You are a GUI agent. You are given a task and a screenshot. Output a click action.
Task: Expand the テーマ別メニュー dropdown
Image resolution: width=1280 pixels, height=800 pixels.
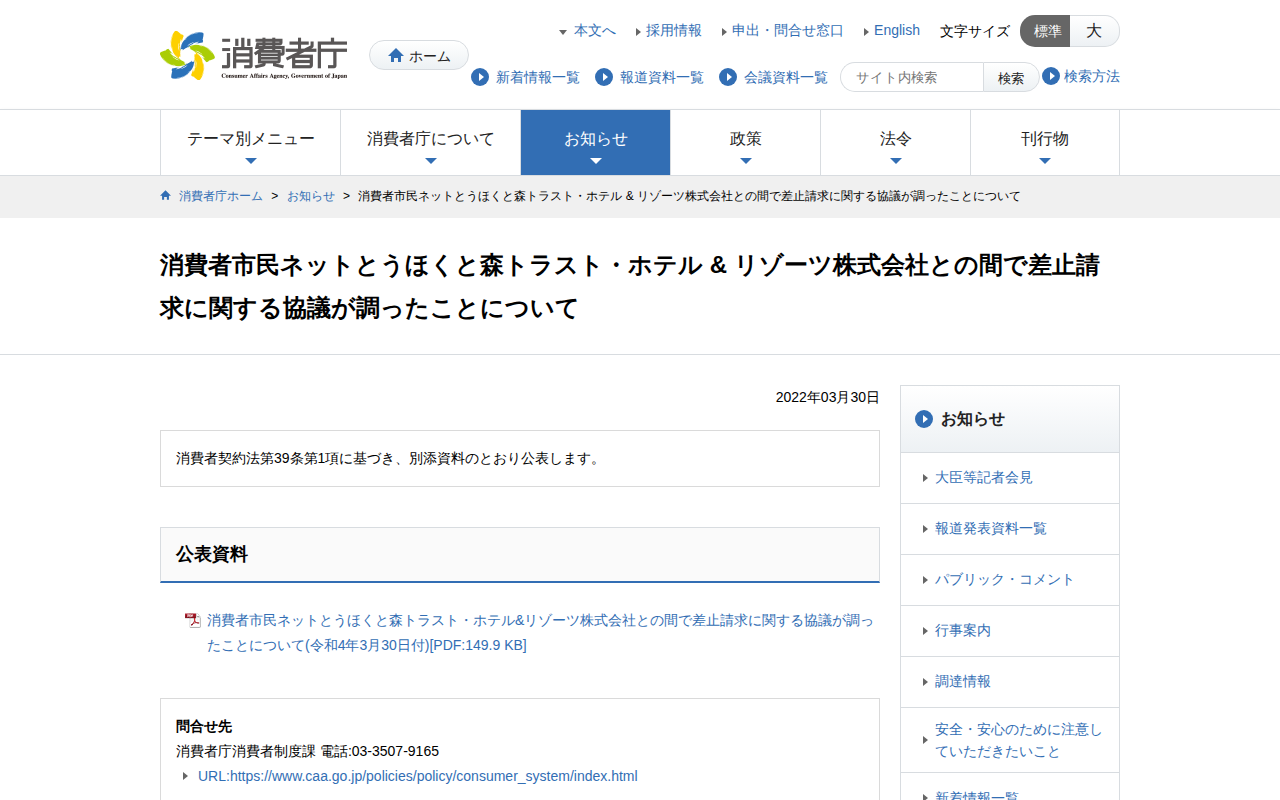[x=250, y=142]
